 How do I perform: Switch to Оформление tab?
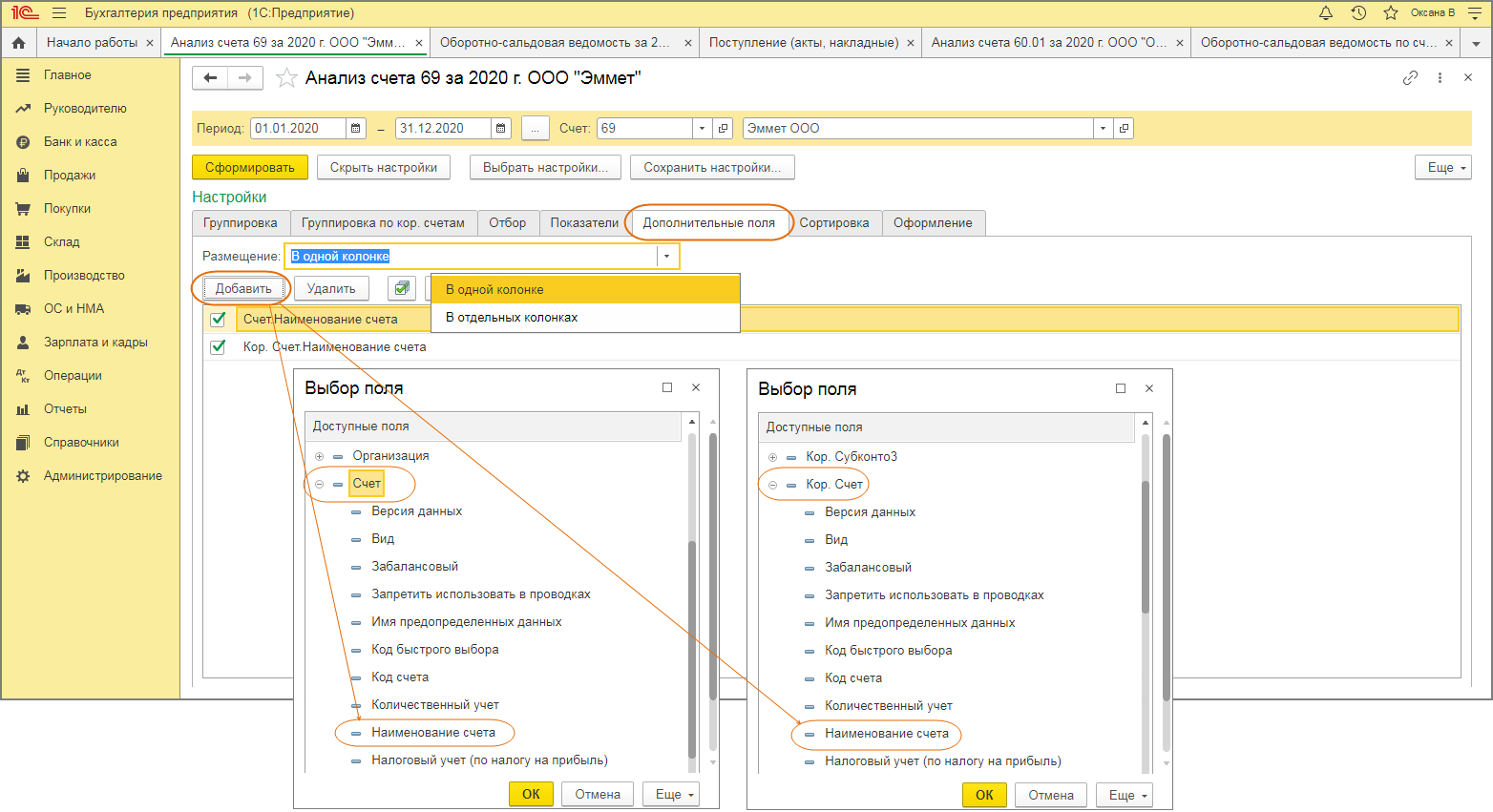(x=933, y=223)
